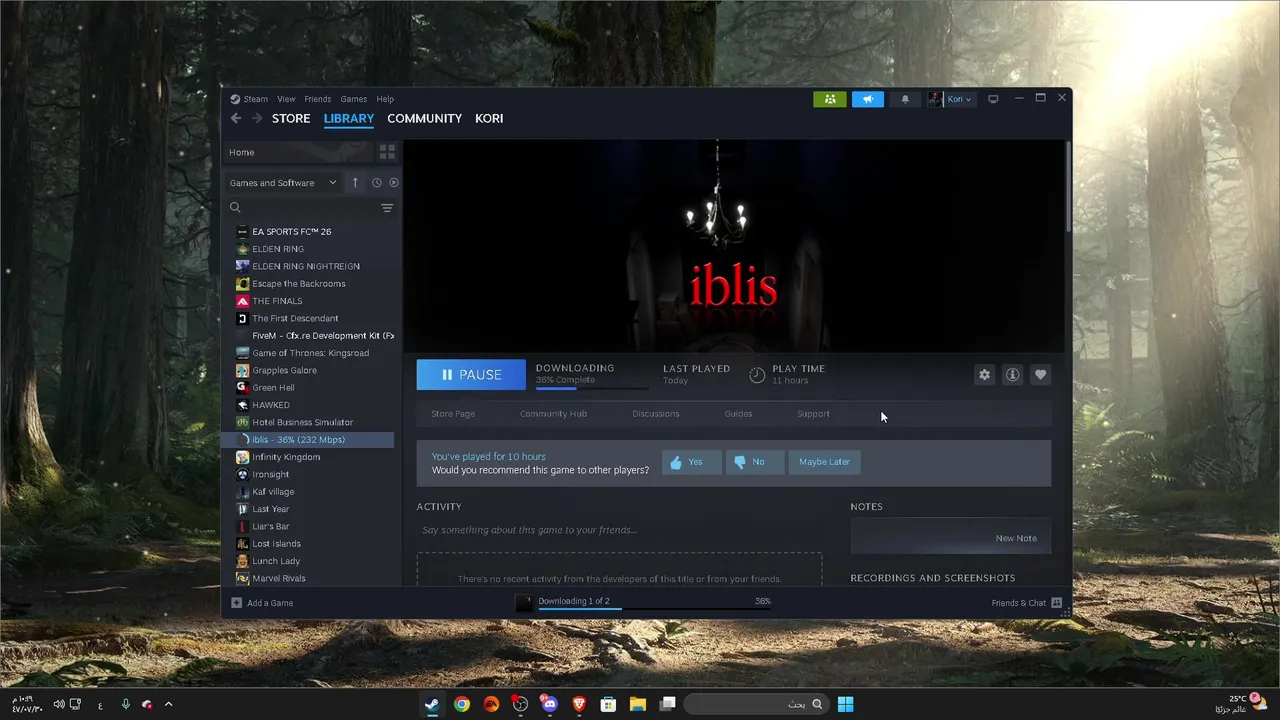Choose Maybe Later for the review
The height and width of the screenshot is (720, 1280).
[825, 462]
